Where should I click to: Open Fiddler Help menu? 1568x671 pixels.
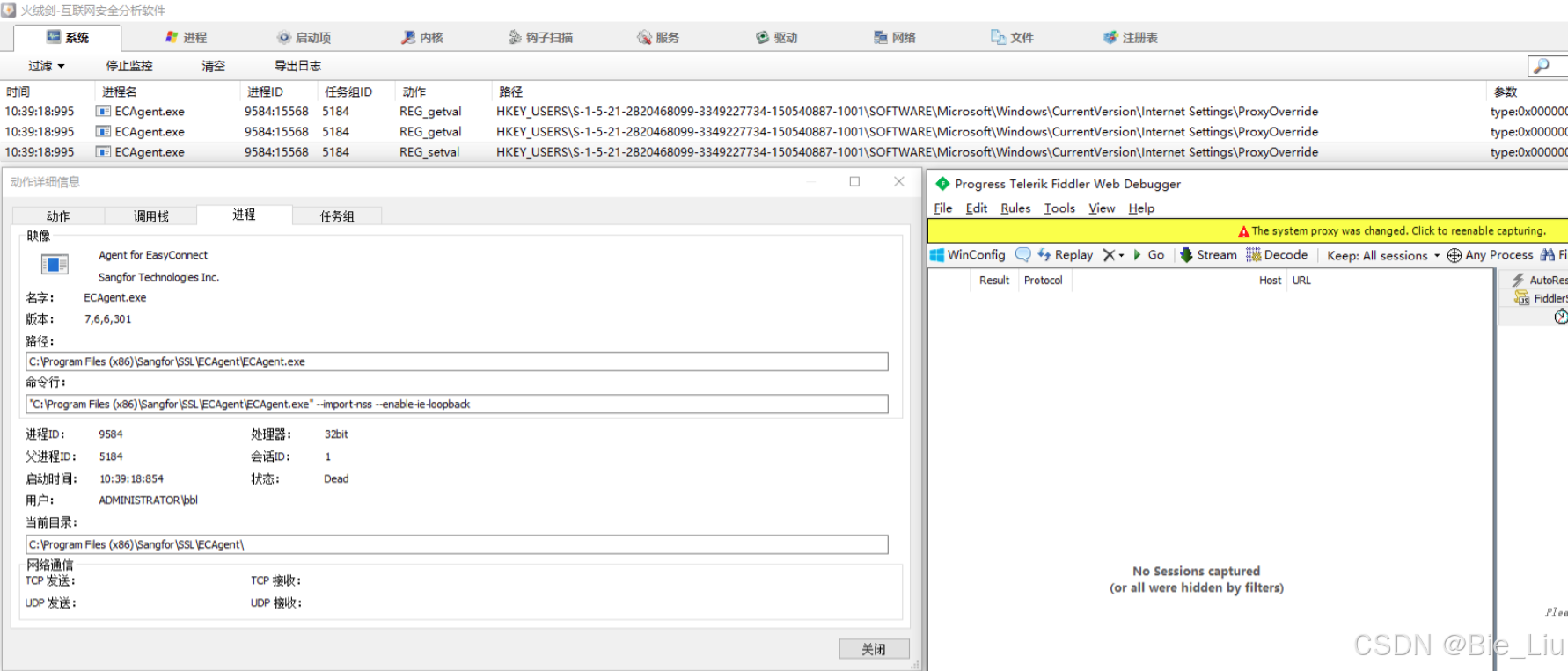click(x=1141, y=208)
